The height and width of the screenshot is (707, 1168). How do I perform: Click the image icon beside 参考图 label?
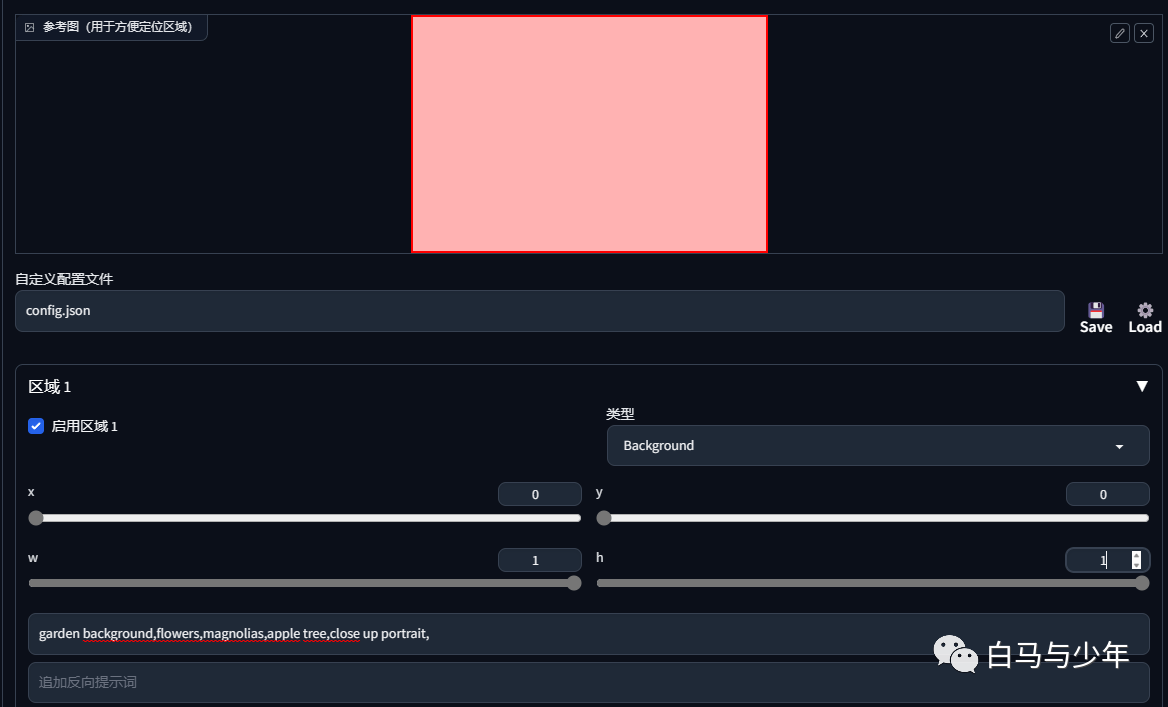tap(30, 28)
